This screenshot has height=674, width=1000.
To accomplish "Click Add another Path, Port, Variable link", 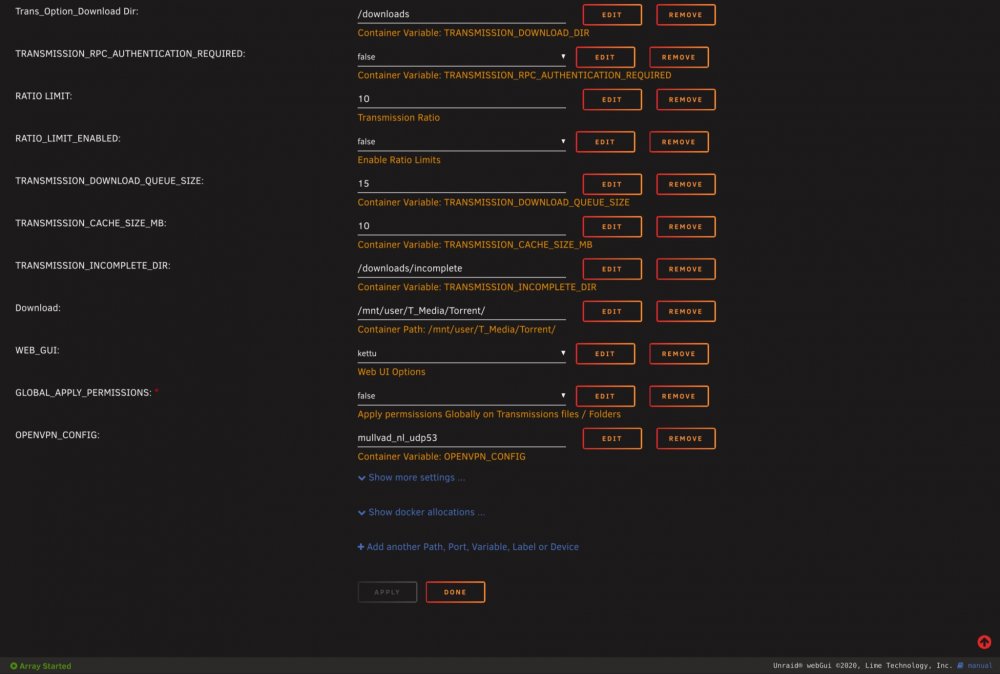I will [x=468, y=547].
